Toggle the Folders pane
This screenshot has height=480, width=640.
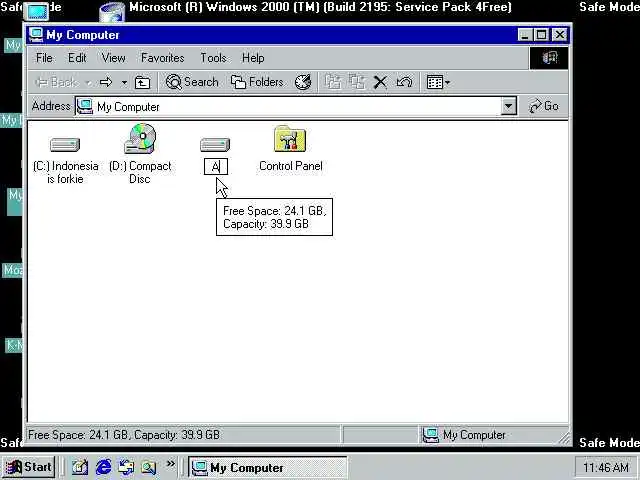pyautogui.click(x=257, y=82)
